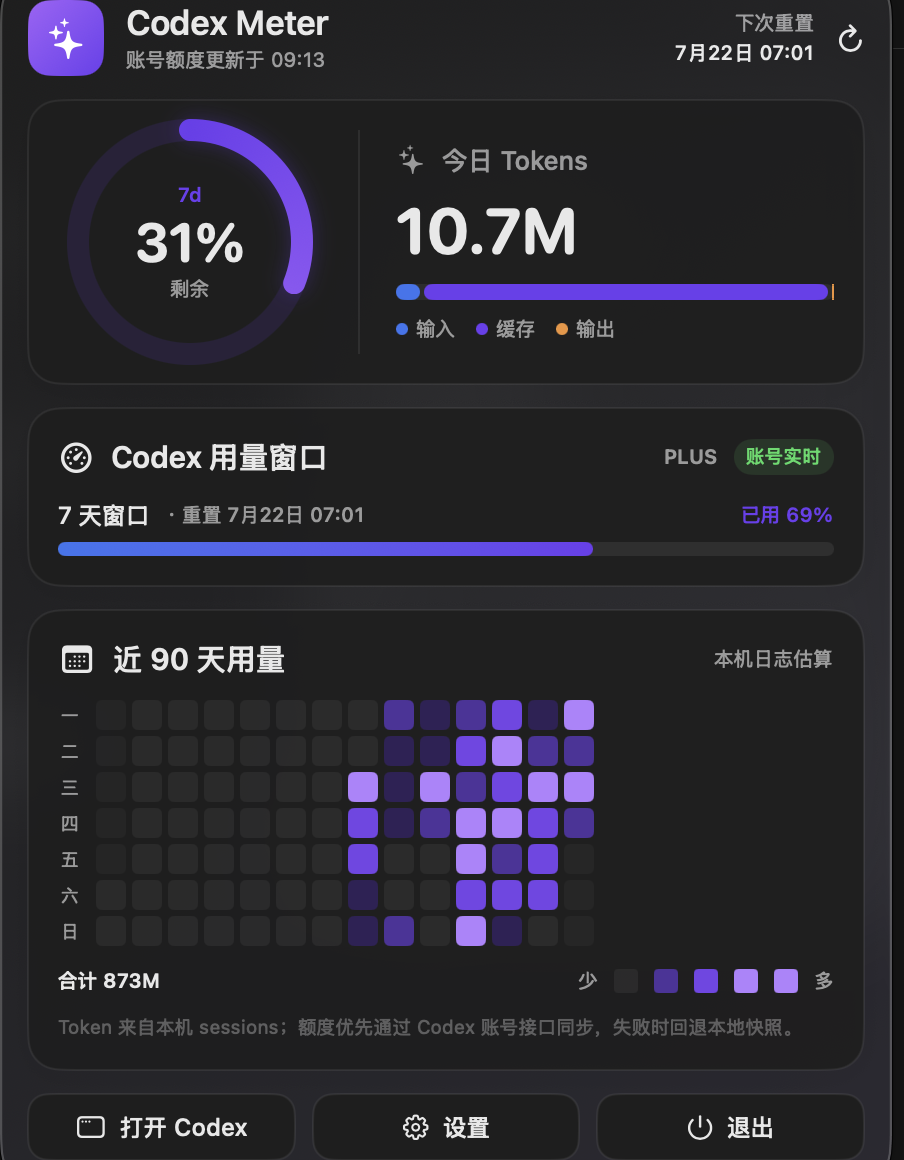Image resolution: width=904 pixels, height=1160 pixels.
Task: Click the window icon in 打开 Codex button
Action: pos(91,1127)
